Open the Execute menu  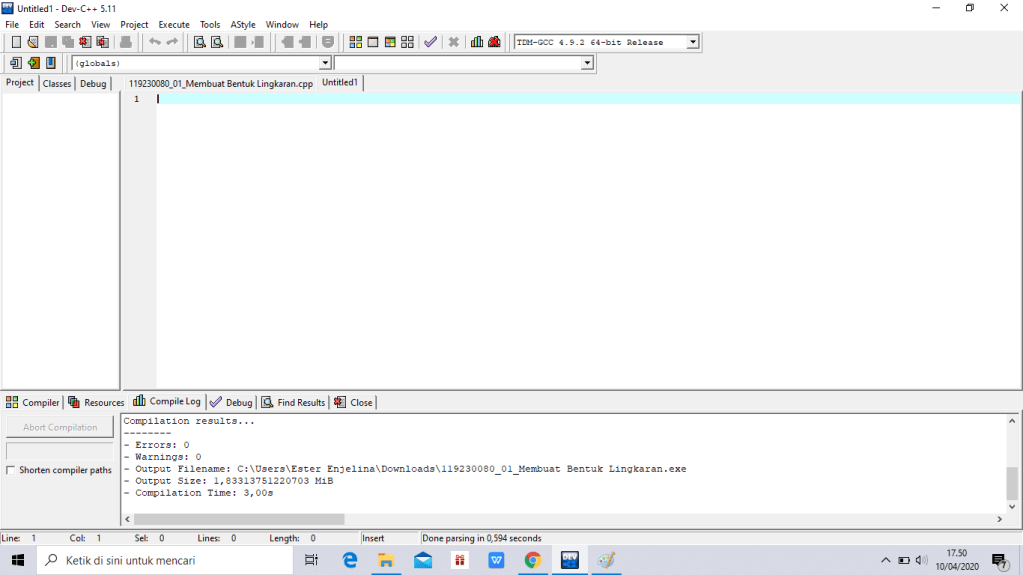173,24
